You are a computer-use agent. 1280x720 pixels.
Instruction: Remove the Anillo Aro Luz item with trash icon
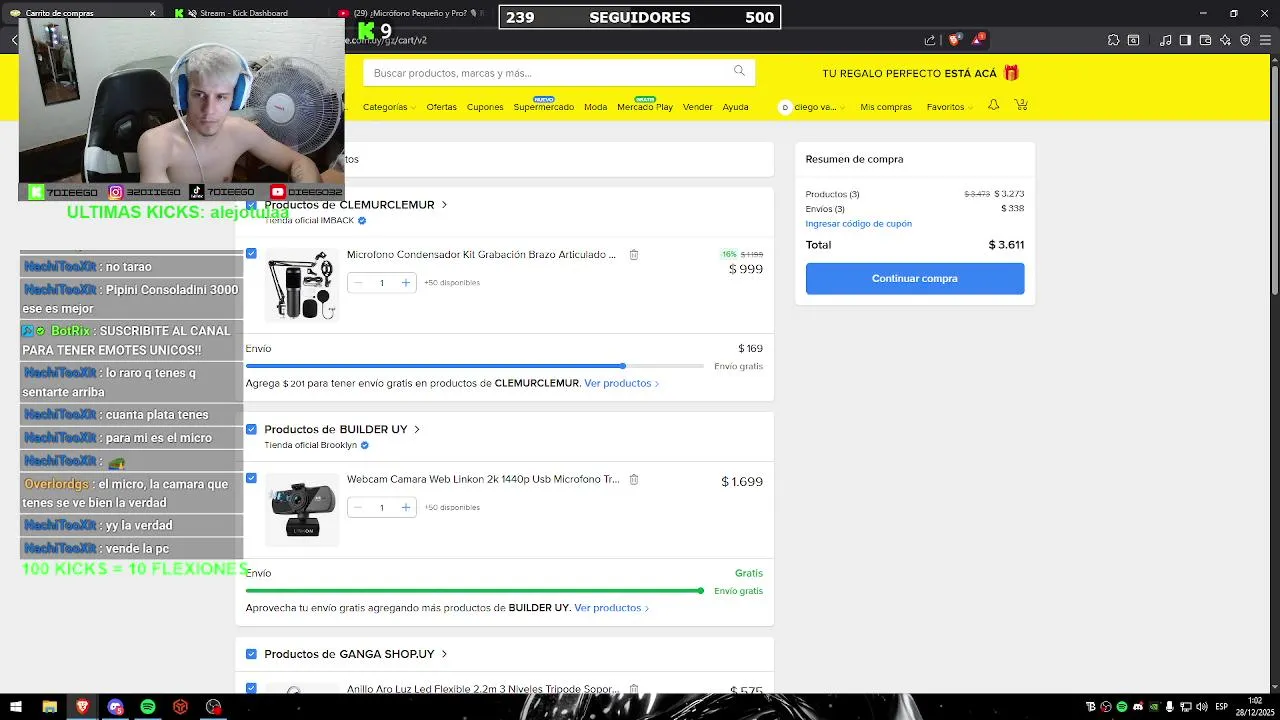pyautogui.click(x=634, y=689)
